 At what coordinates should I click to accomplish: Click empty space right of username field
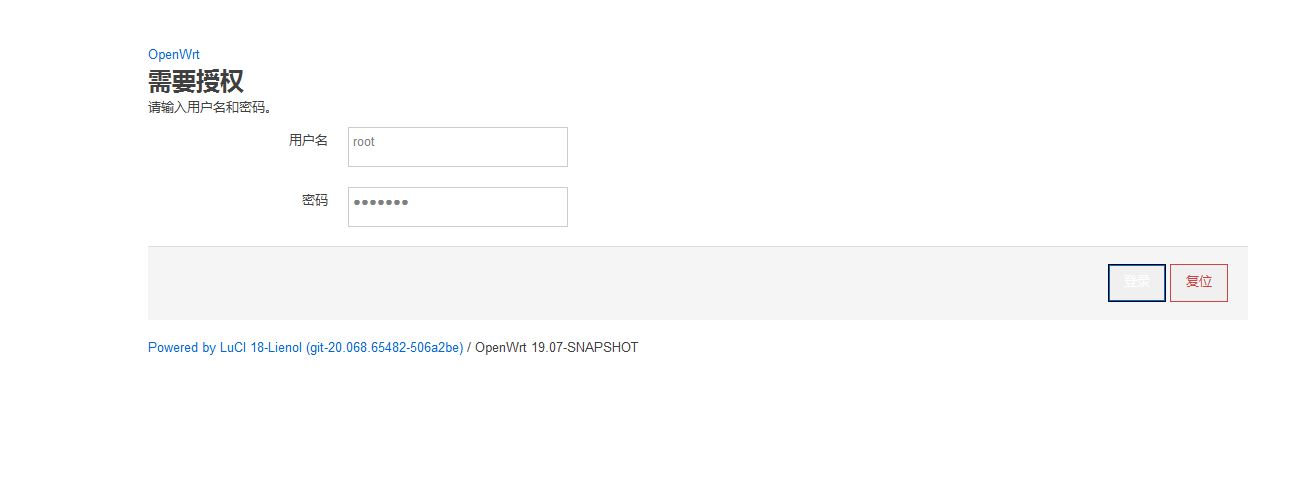pos(800,147)
